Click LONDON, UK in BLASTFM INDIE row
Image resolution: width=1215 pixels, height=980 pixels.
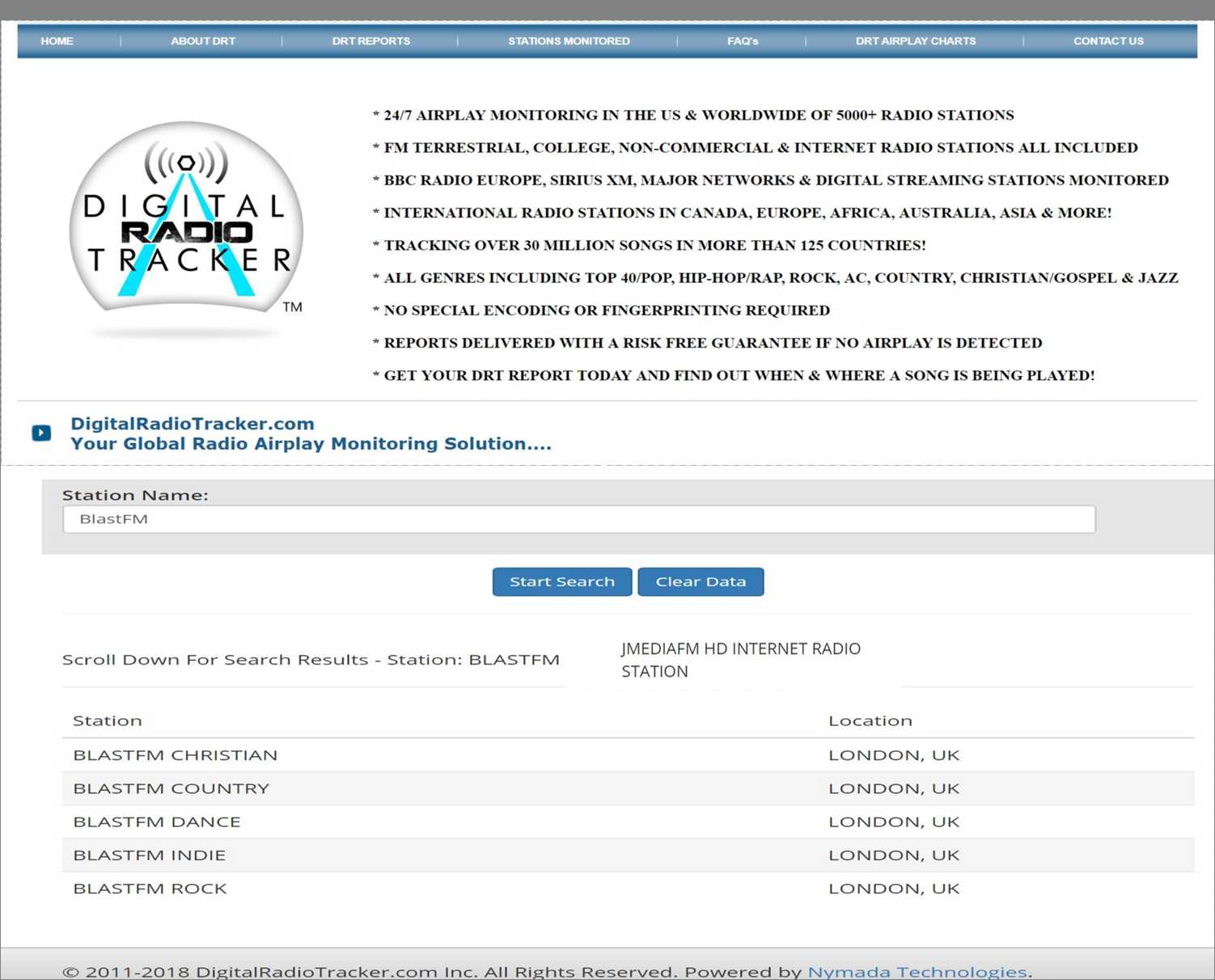pyautogui.click(x=894, y=855)
